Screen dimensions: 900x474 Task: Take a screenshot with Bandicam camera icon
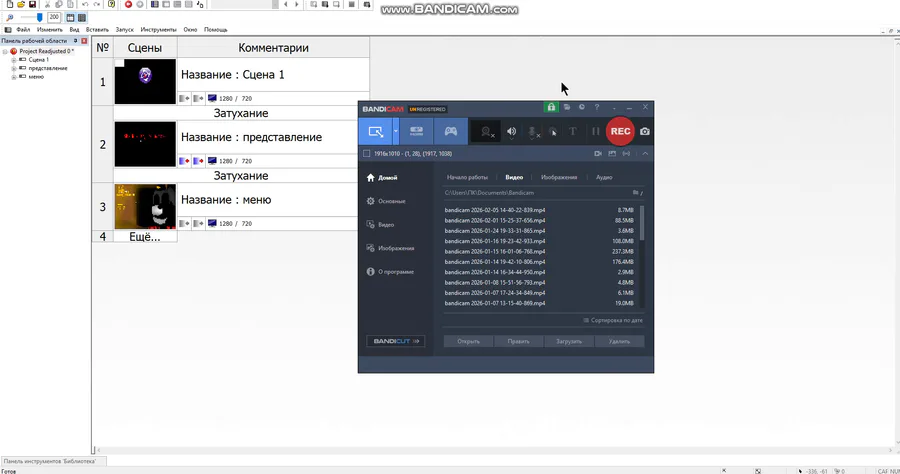pos(645,131)
